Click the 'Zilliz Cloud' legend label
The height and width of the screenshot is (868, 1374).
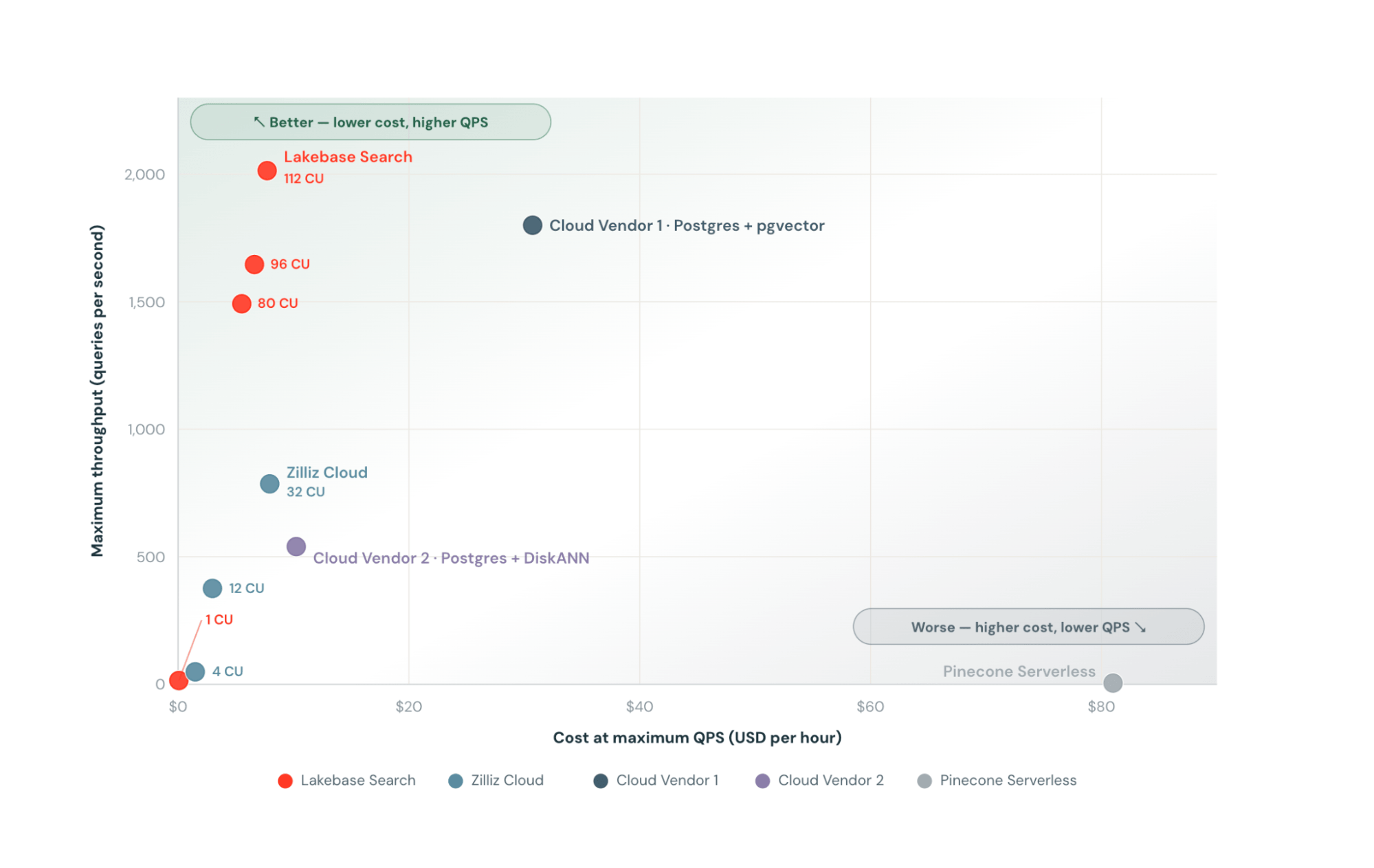pos(507,781)
